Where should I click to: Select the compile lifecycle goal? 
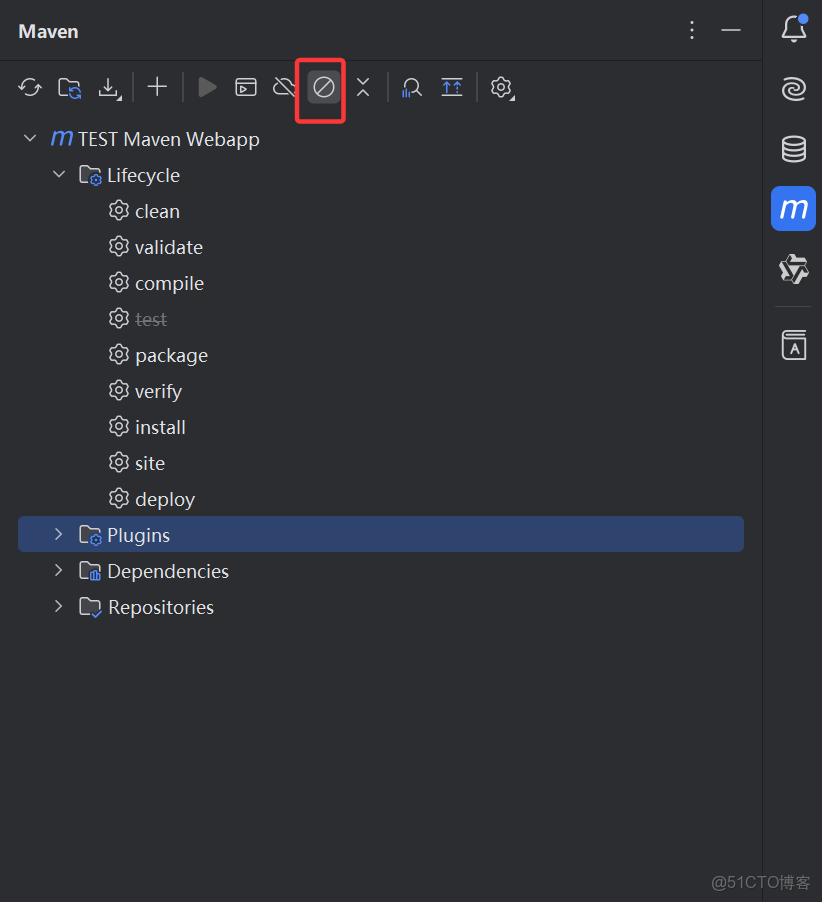coord(169,284)
